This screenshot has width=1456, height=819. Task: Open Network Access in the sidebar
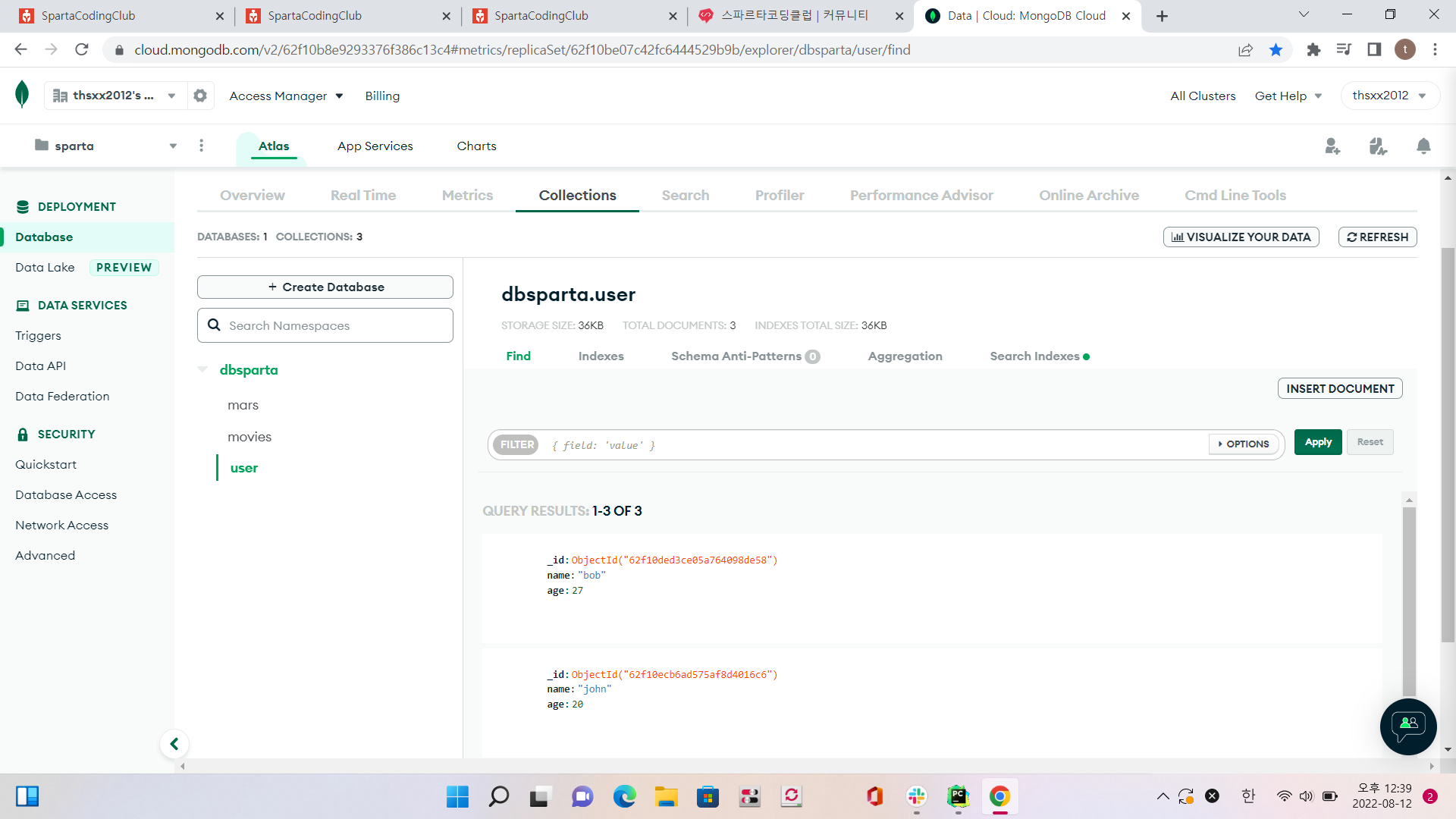click(61, 525)
